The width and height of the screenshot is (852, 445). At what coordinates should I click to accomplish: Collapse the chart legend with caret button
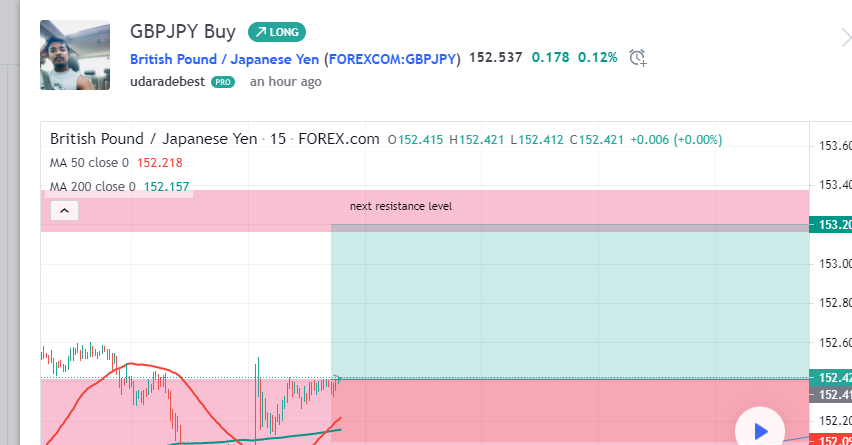pyautogui.click(x=63, y=211)
